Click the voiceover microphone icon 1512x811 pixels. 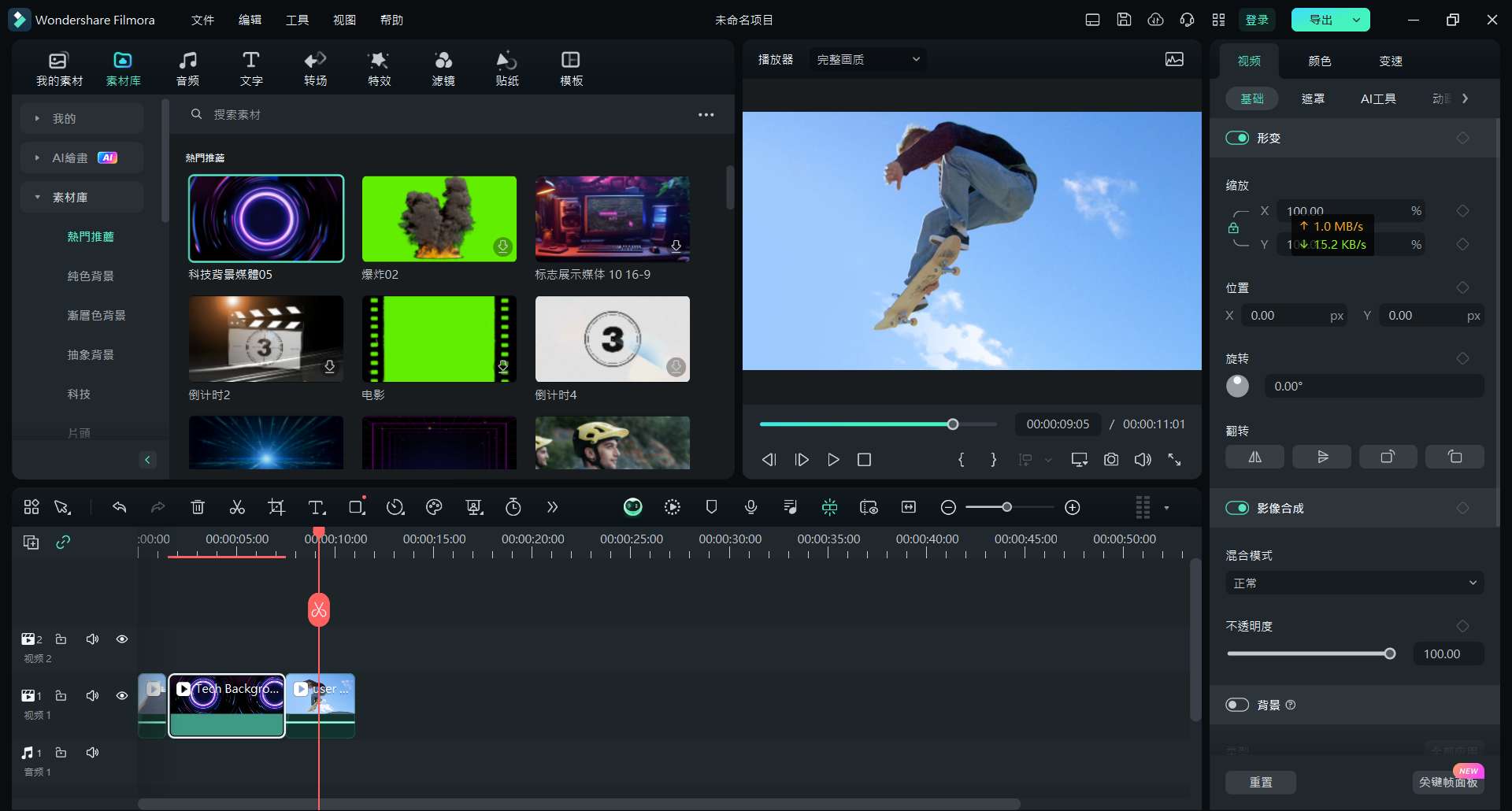(x=751, y=508)
